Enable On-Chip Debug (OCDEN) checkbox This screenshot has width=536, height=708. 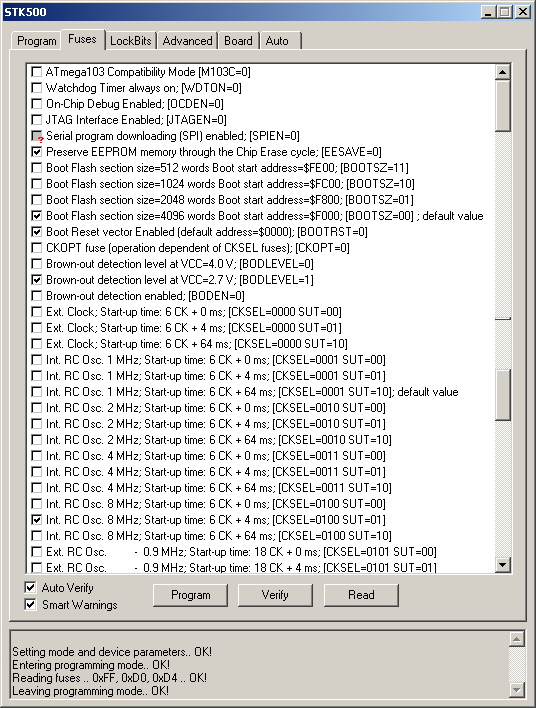click(36, 104)
